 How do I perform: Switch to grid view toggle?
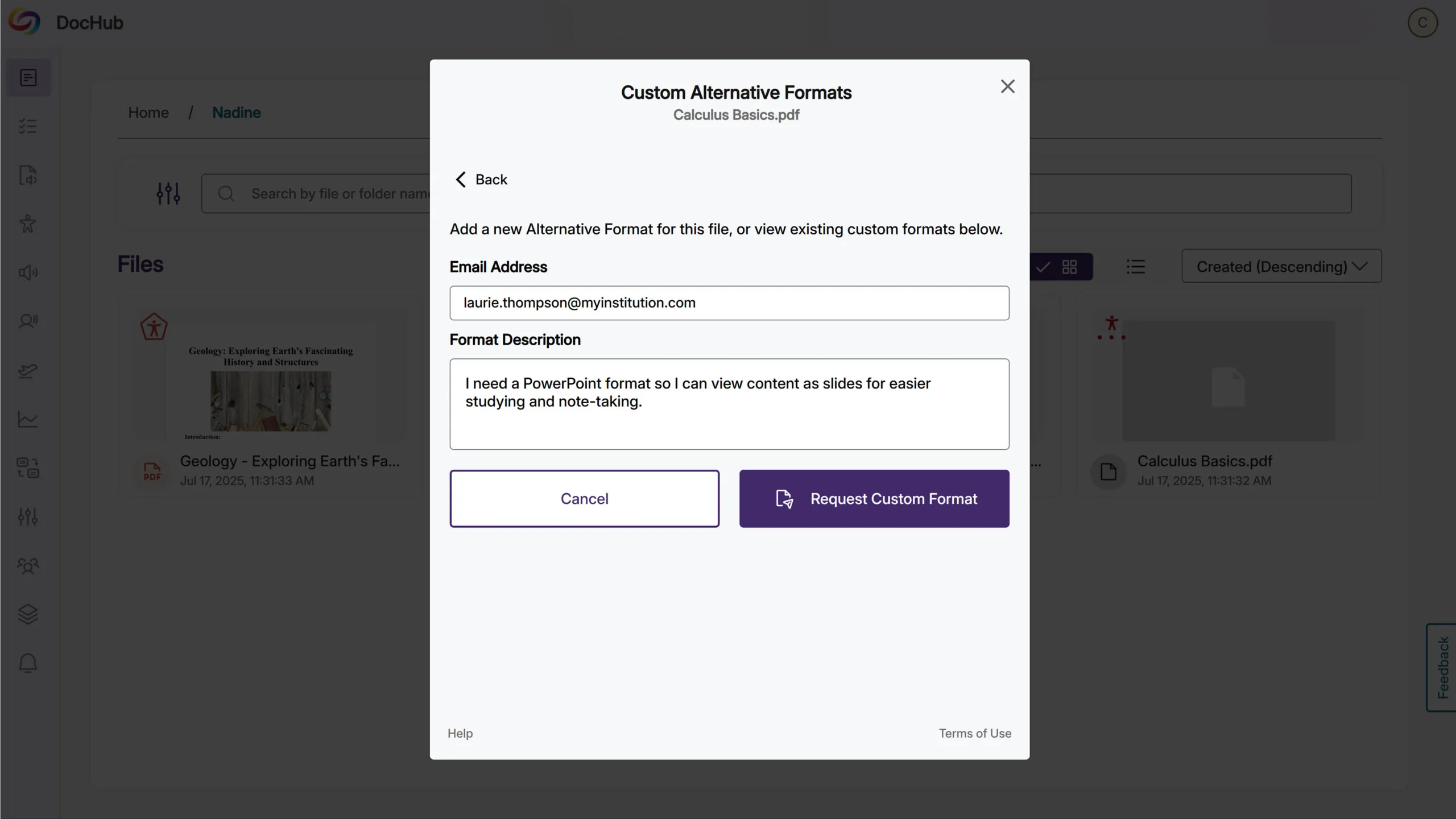[1069, 267]
